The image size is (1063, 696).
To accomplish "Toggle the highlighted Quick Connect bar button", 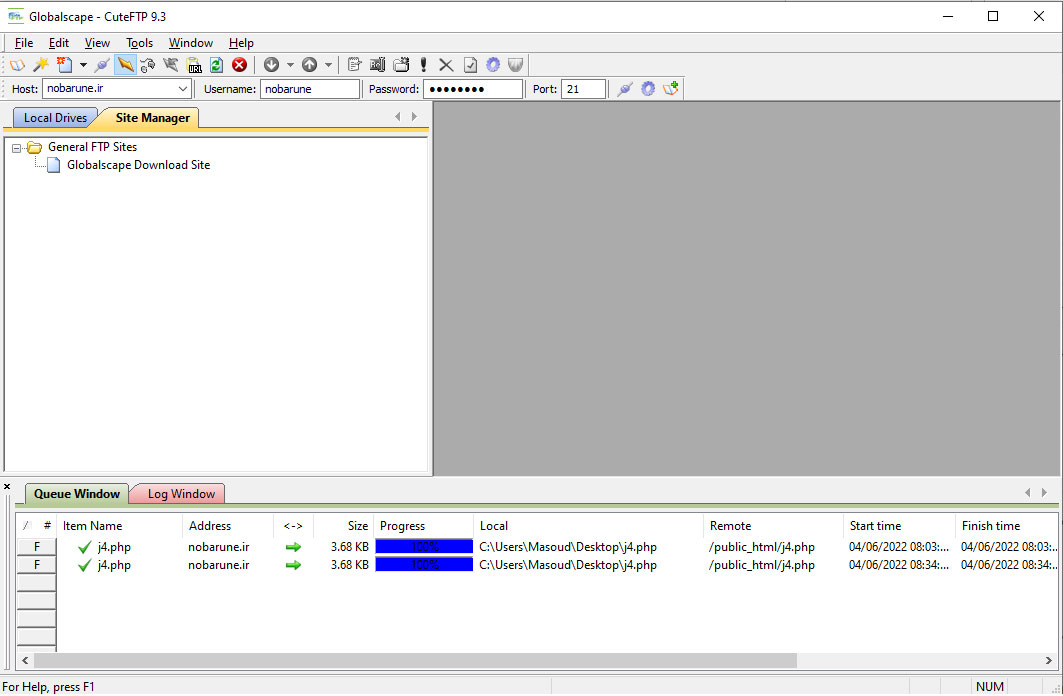I will tap(126, 65).
